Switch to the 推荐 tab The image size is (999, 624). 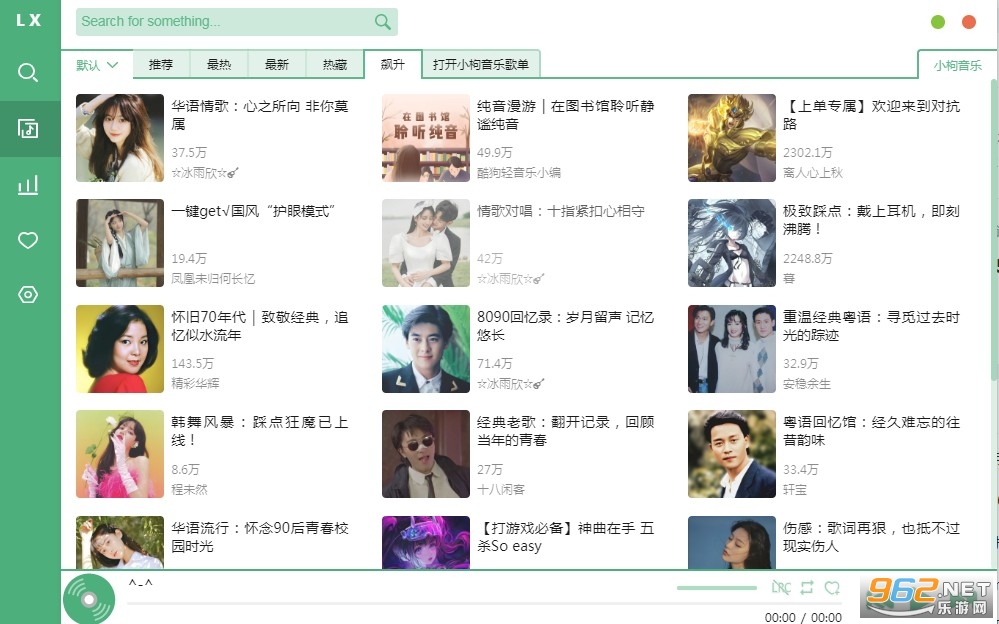(x=161, y=65)
